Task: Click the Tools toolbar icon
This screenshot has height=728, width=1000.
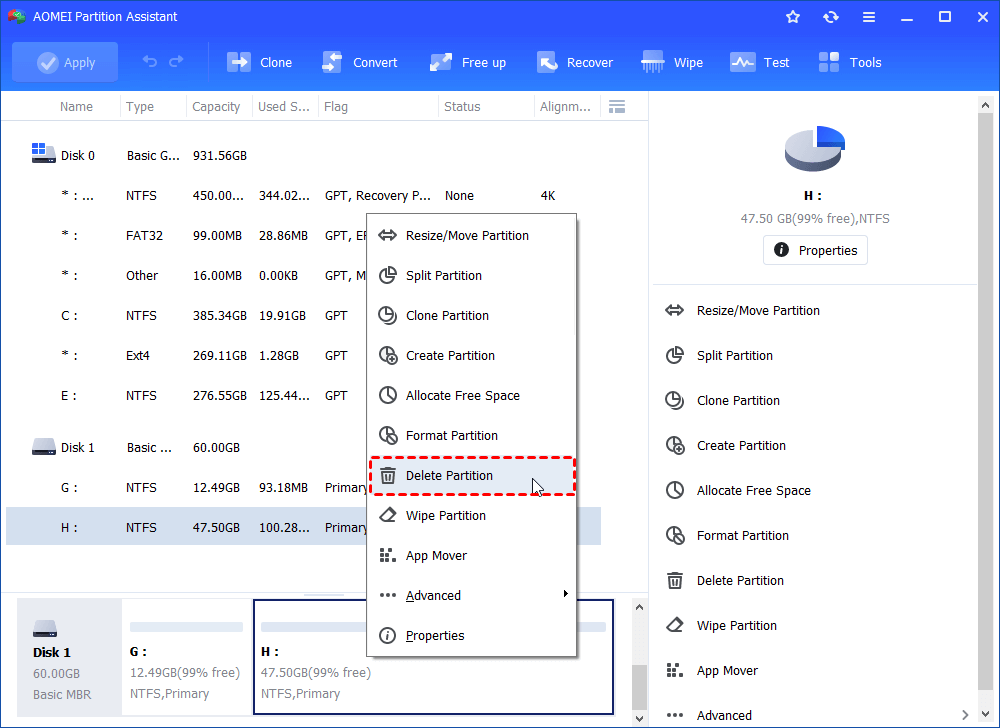Action: point(850,62)
